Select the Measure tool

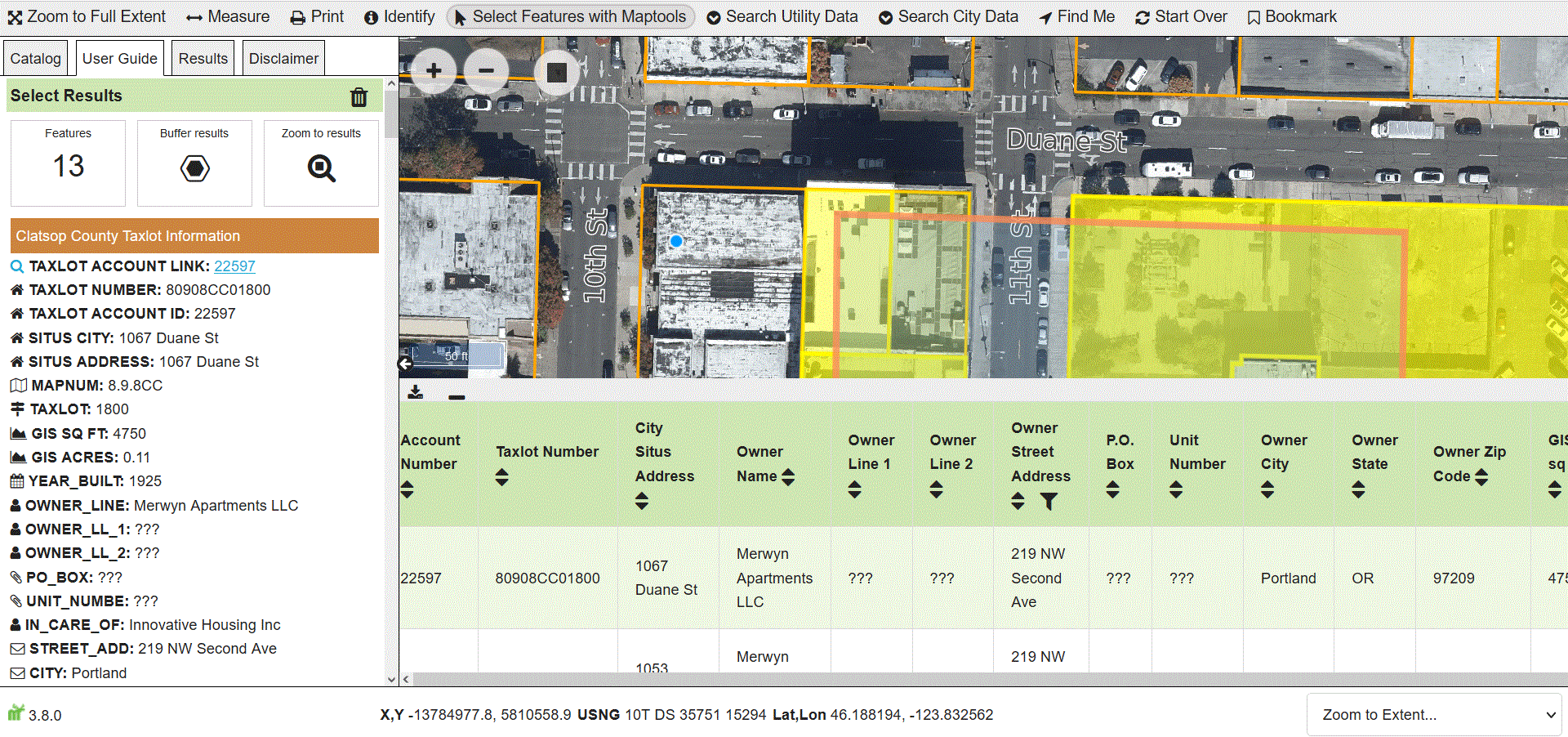tap(228, 16)
